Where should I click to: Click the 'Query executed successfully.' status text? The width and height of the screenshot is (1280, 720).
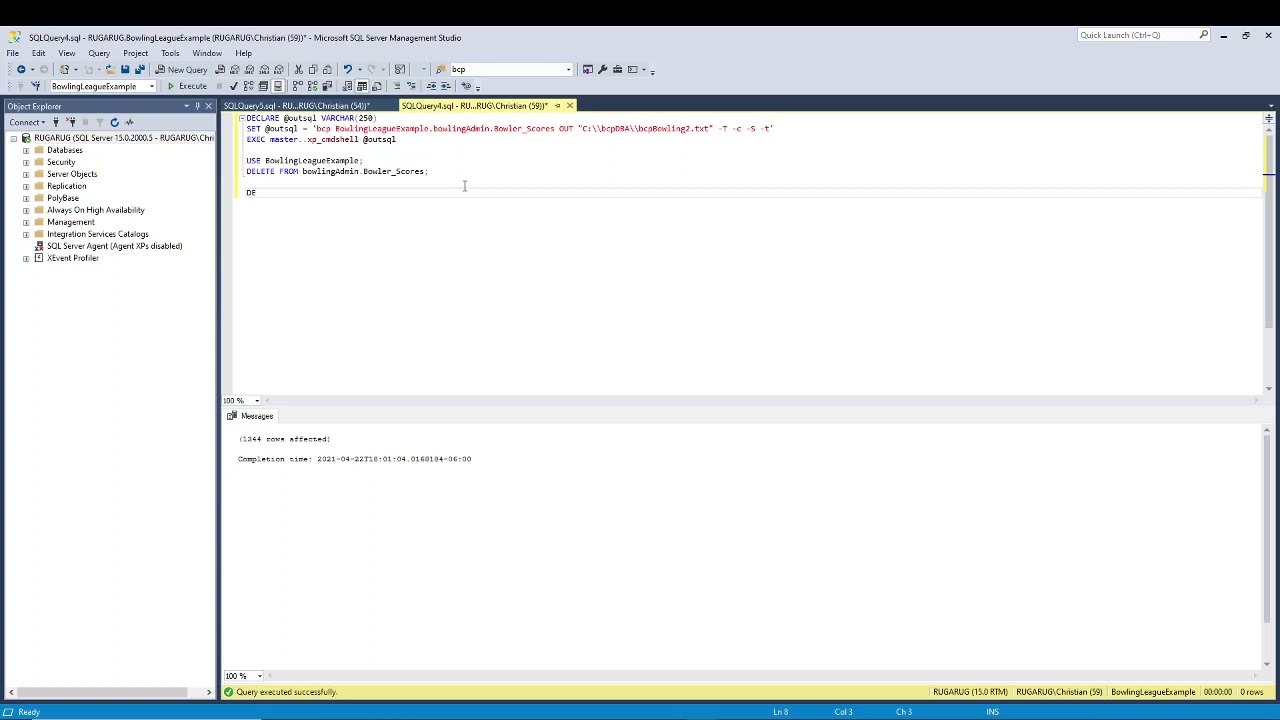click(286, 692)
